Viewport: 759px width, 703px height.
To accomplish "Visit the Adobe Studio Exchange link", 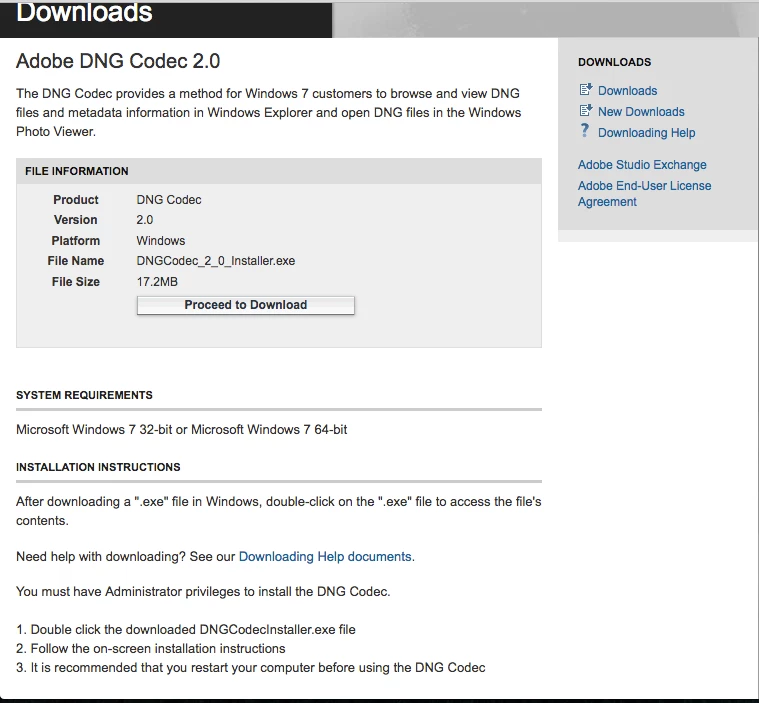I will tap(642, 165).
